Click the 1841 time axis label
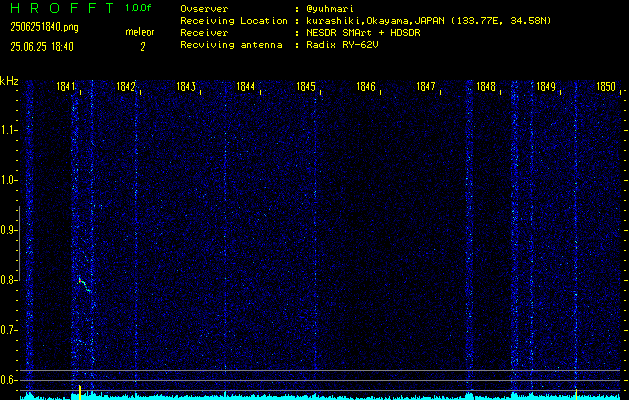Screen dimensions: 629x400 tap(66, 86)
